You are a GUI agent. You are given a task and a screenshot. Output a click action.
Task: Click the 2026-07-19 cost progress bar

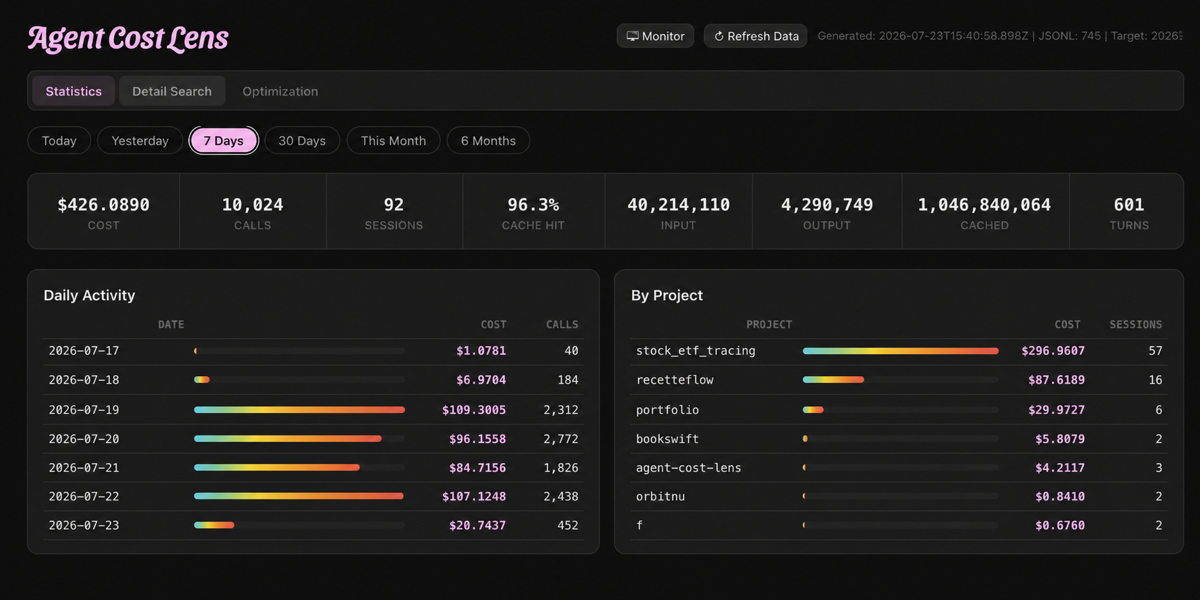(299, 410)
